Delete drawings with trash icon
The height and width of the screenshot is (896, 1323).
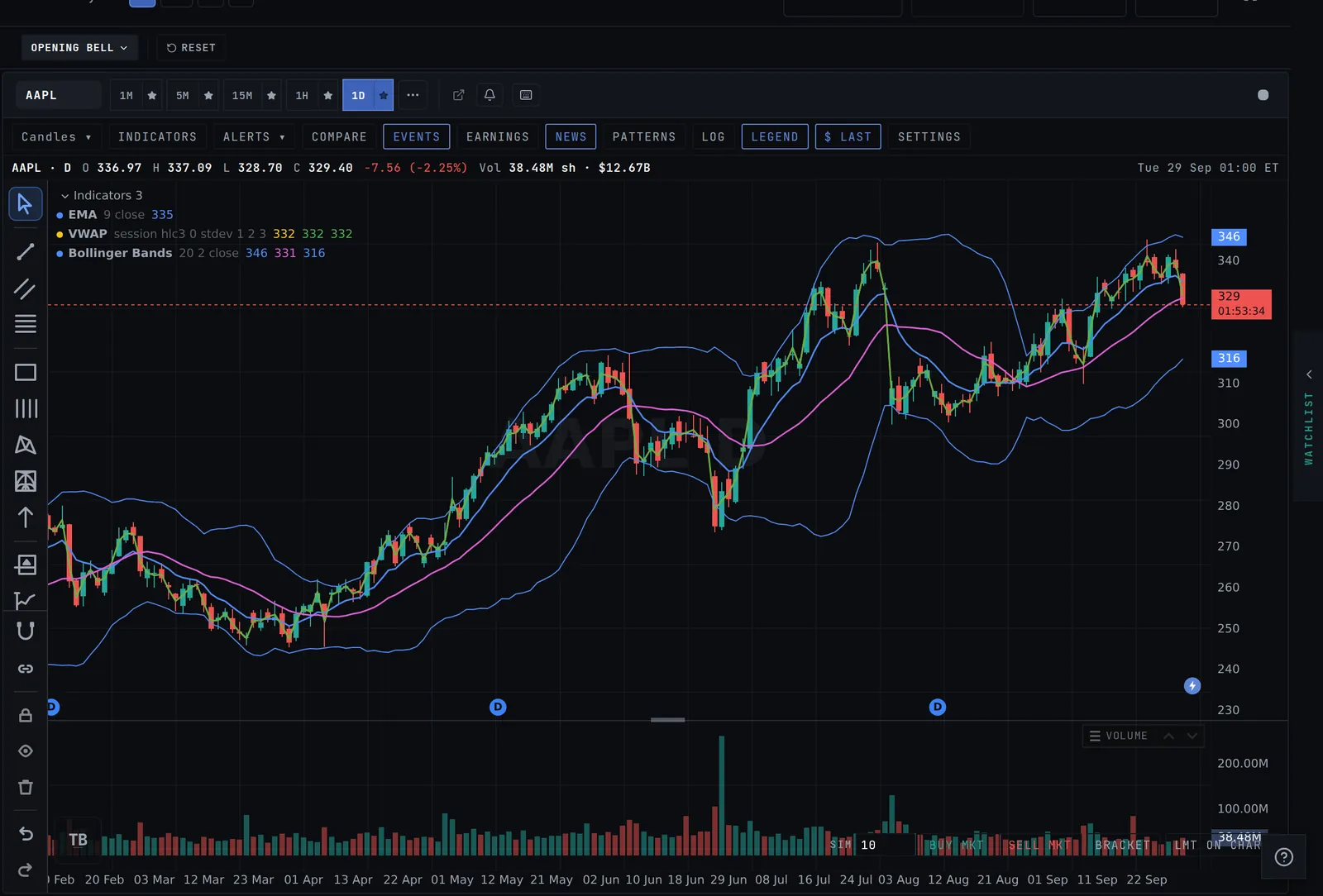(x=26, y=787)
